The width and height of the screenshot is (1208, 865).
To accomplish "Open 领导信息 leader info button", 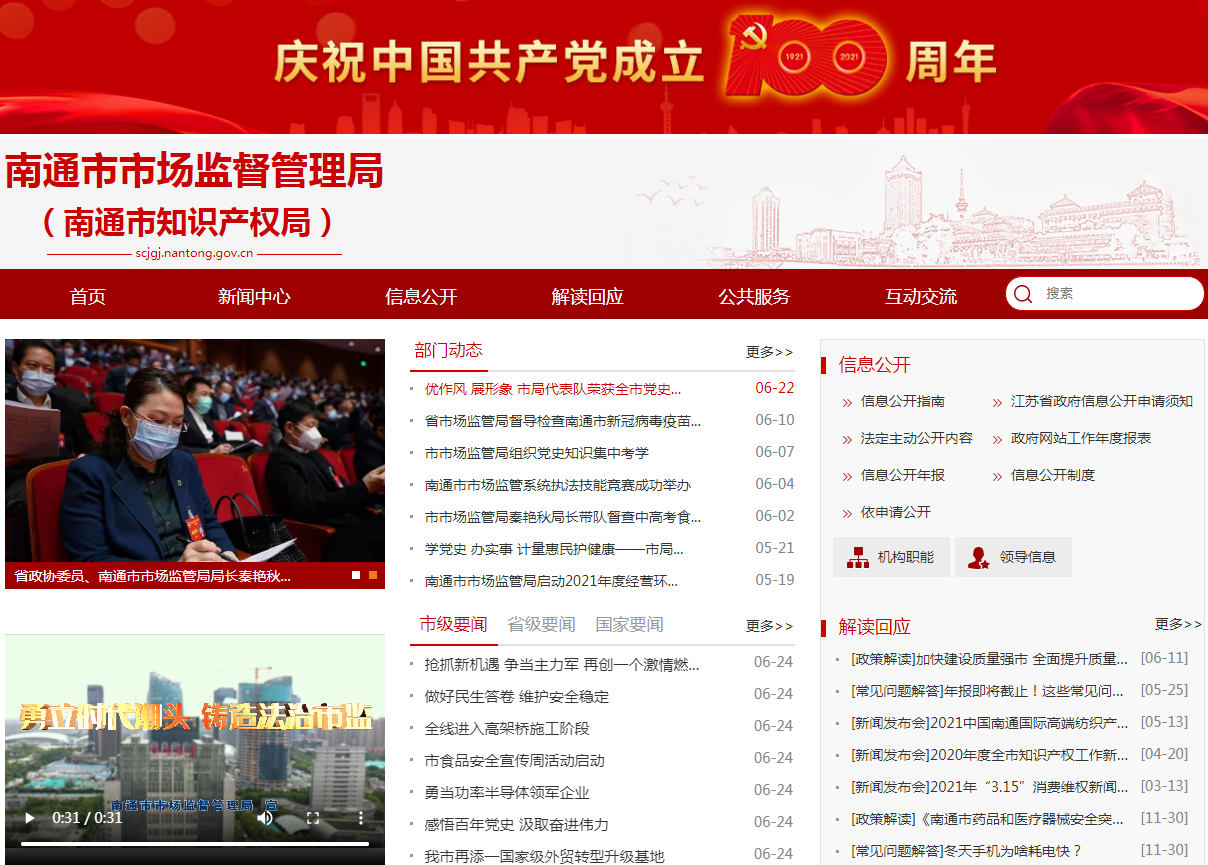I will [x=1013, y=557].
